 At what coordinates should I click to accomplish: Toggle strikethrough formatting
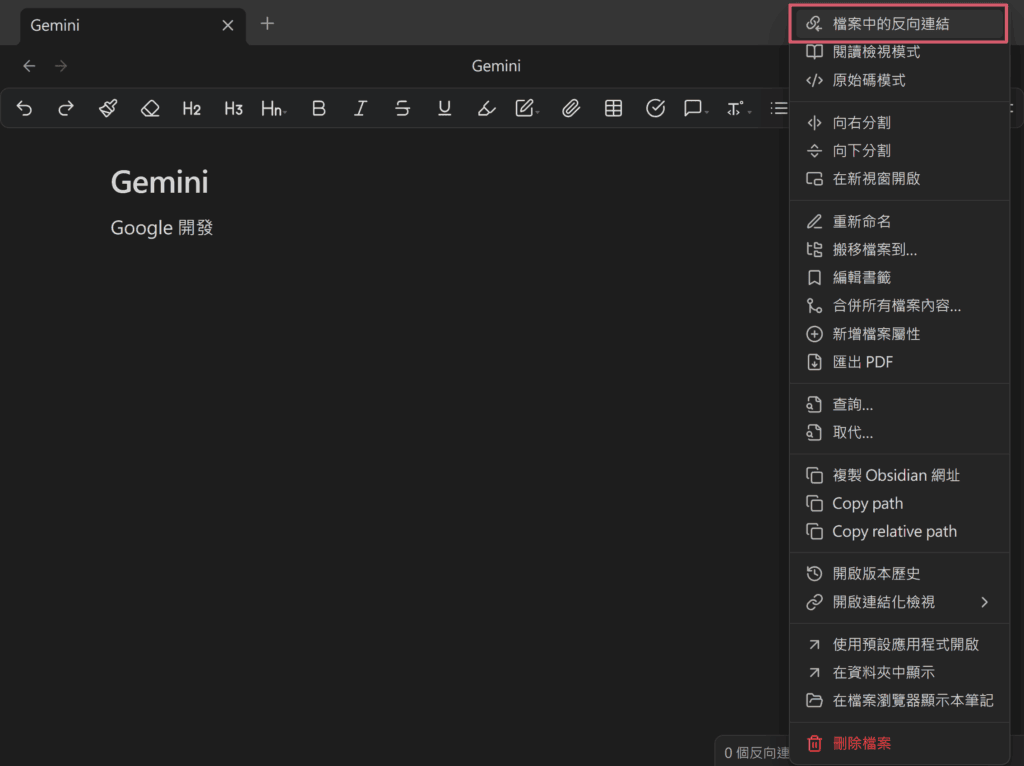(x=403, y=109)
